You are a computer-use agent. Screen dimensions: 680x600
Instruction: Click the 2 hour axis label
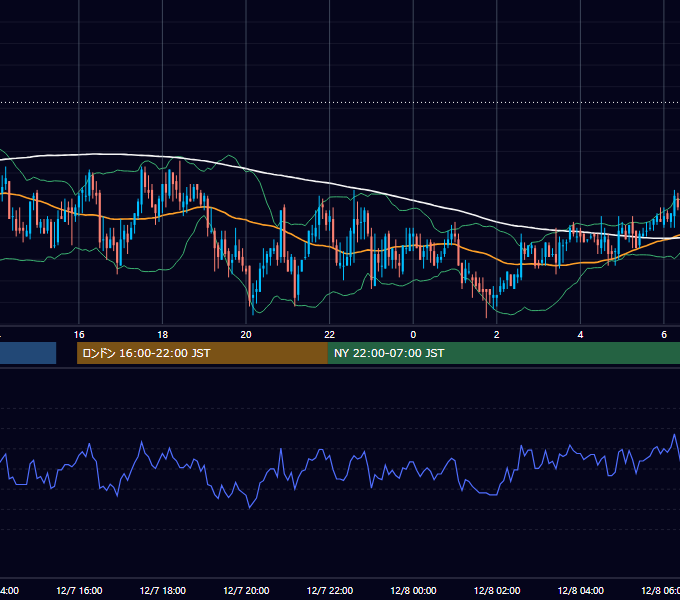pos(497,335)
